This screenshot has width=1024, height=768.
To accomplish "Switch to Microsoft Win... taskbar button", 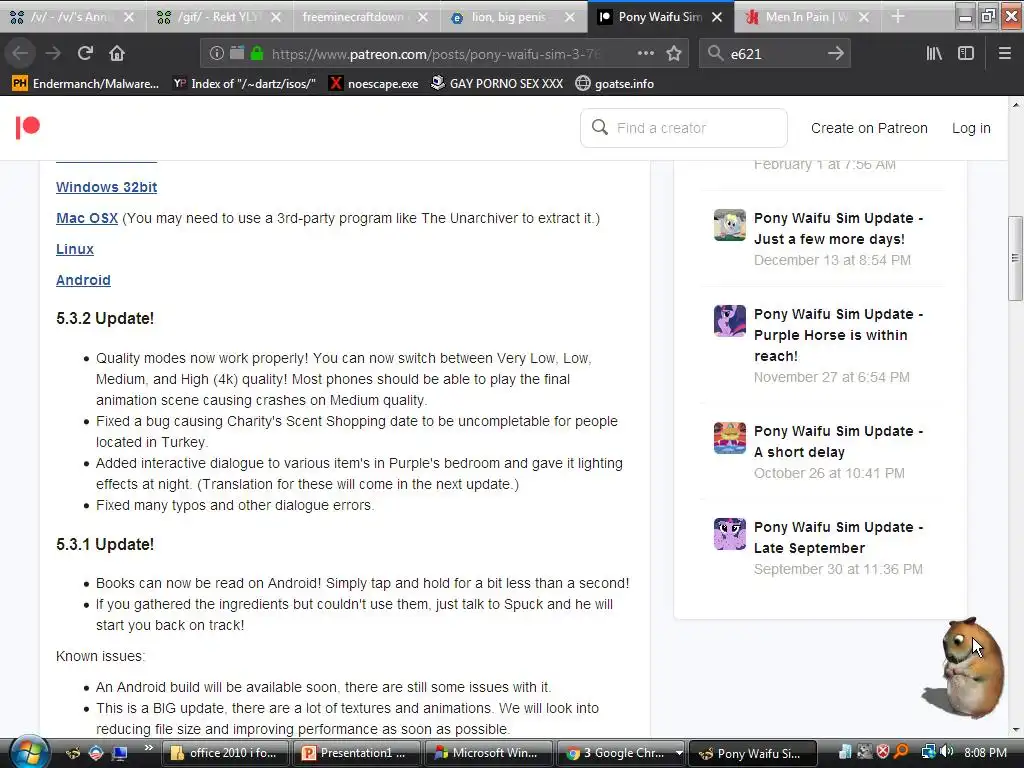I will tap(488, 753).
